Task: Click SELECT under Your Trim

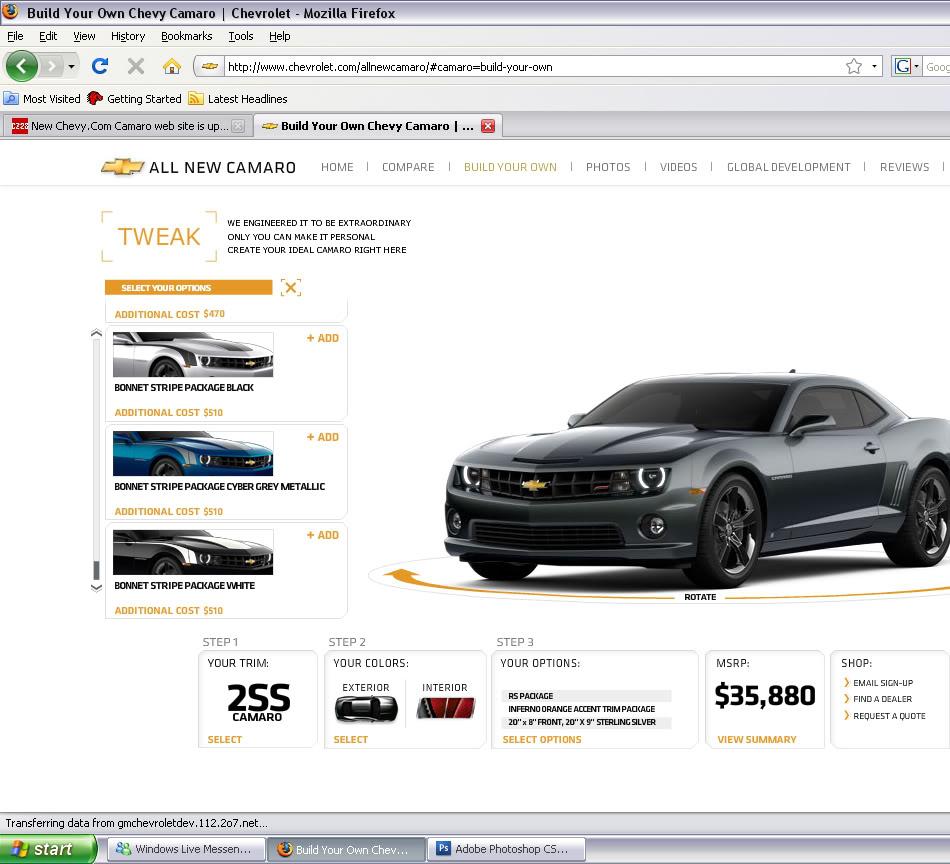Action: [x=225, y=739]
